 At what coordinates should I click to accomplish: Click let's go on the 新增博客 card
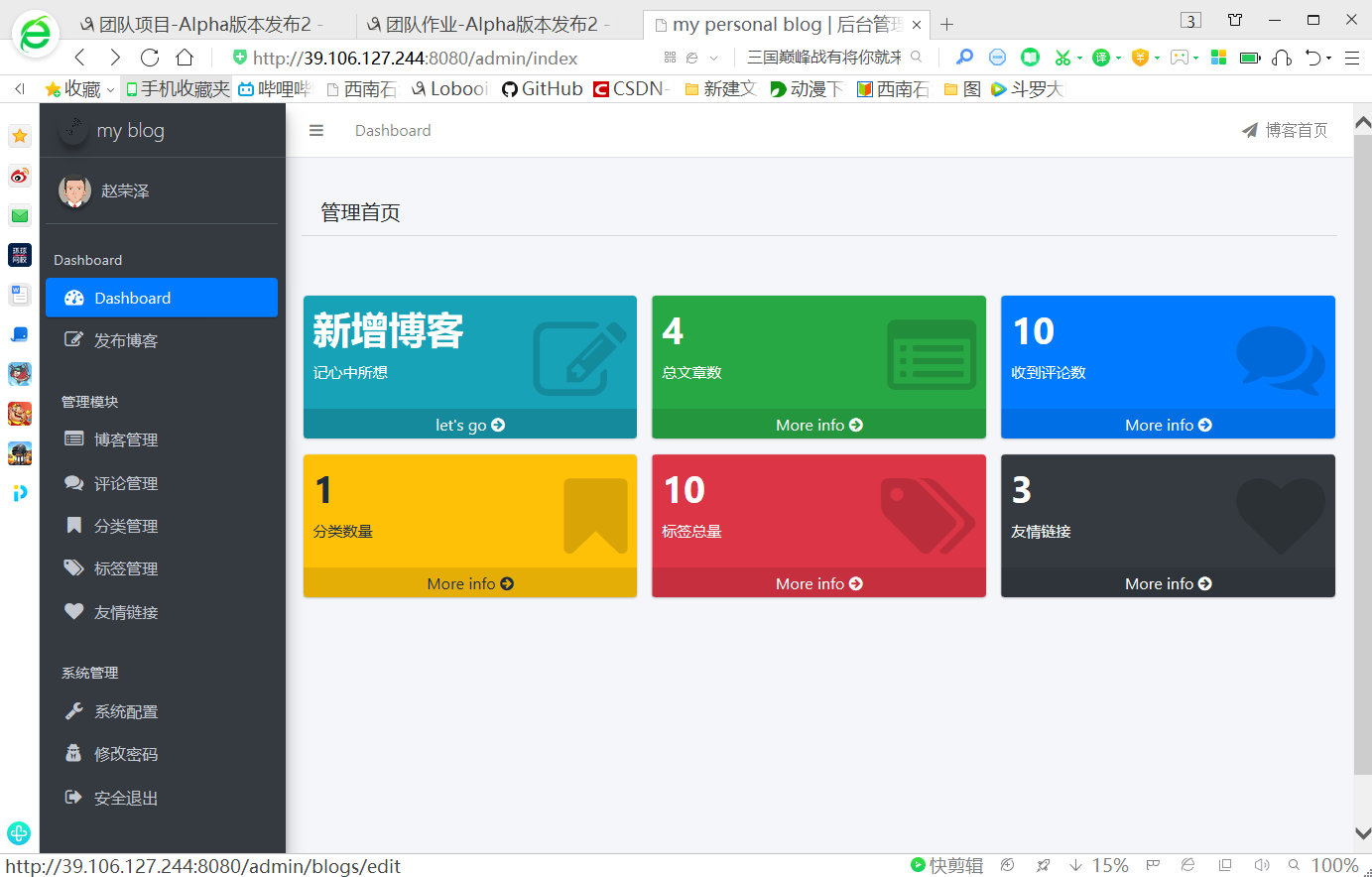pos(469,425)
